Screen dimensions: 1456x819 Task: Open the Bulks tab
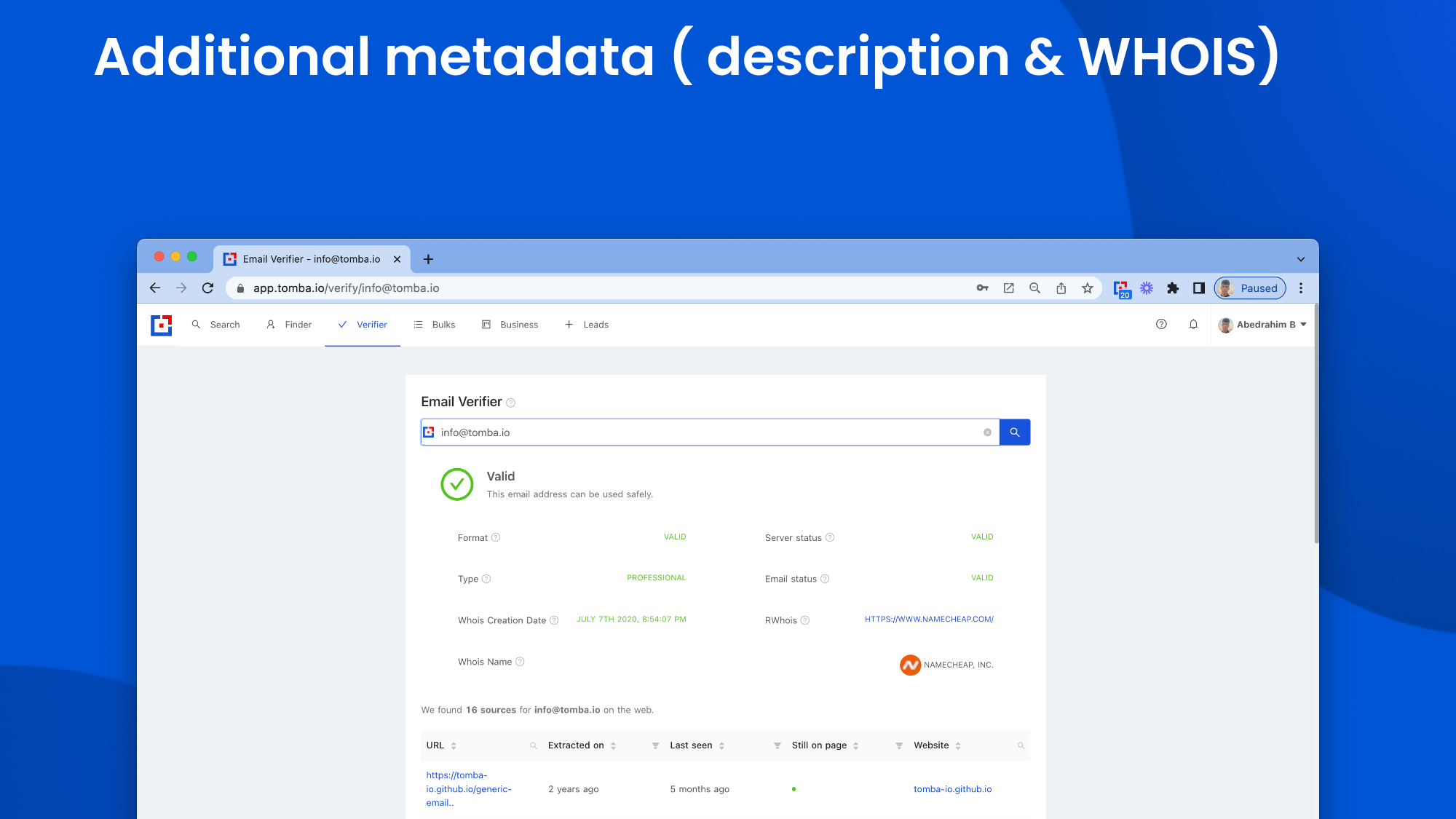pyautogui.click(x=435, y=325)
